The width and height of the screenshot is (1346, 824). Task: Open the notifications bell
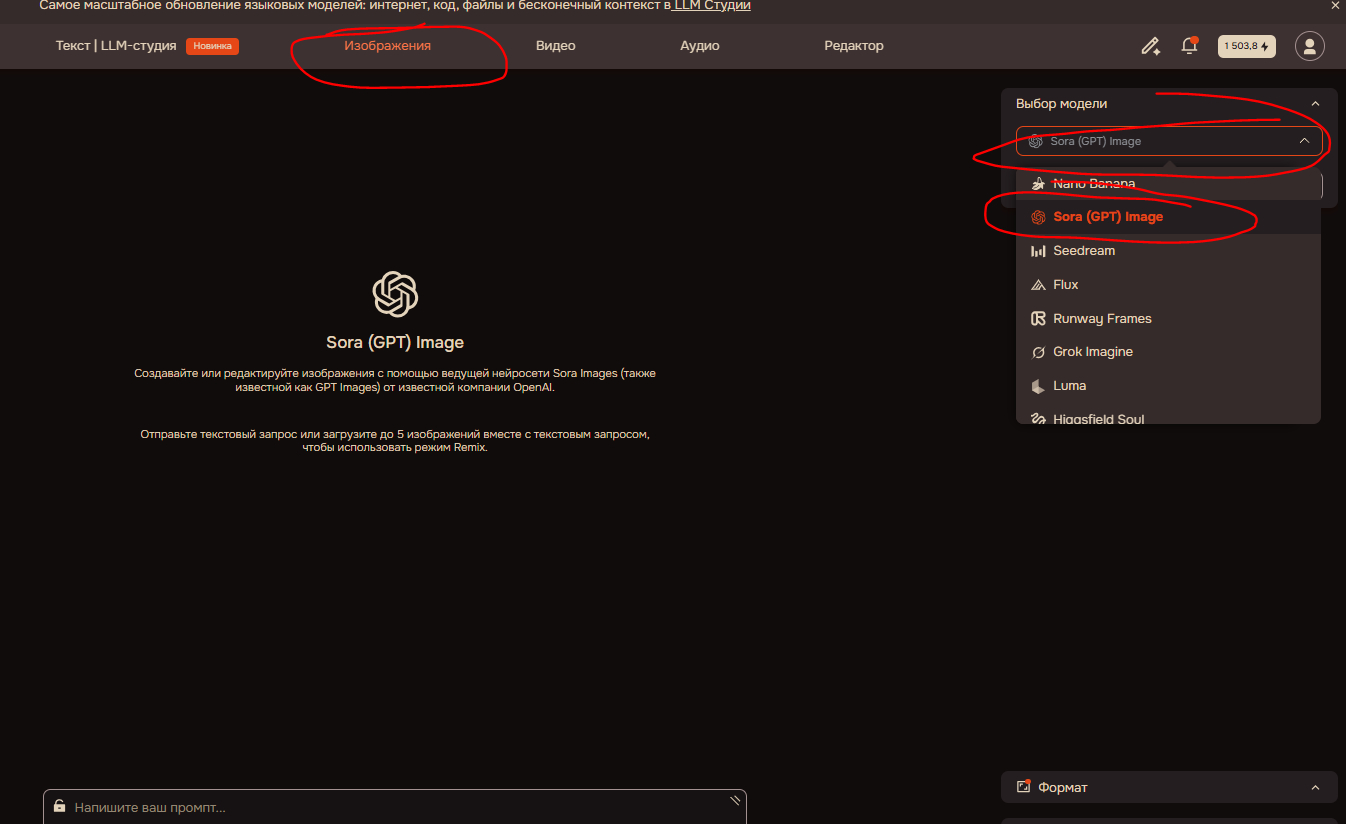coord(1189,46)
